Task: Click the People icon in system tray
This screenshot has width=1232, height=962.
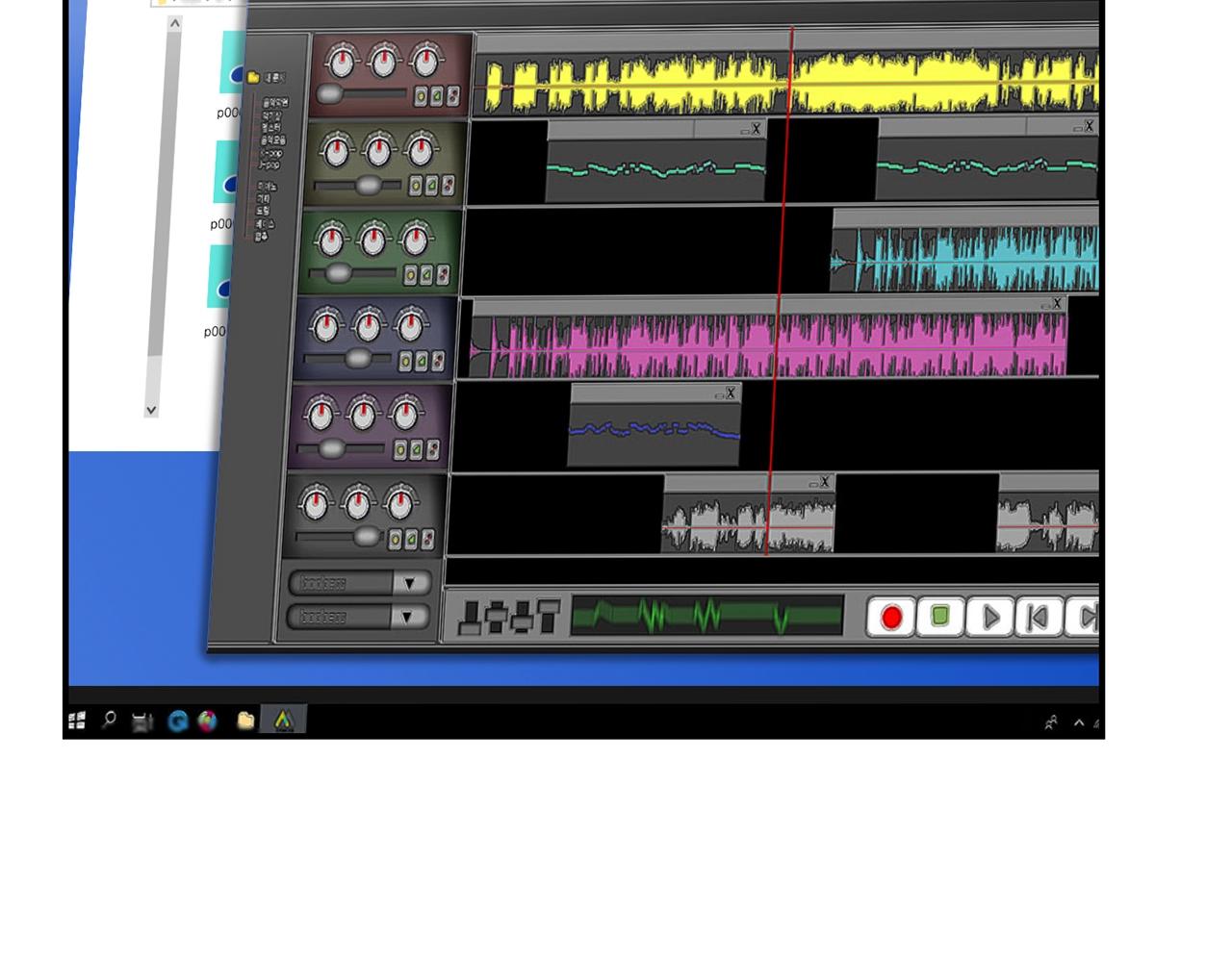Action: 1051,721
